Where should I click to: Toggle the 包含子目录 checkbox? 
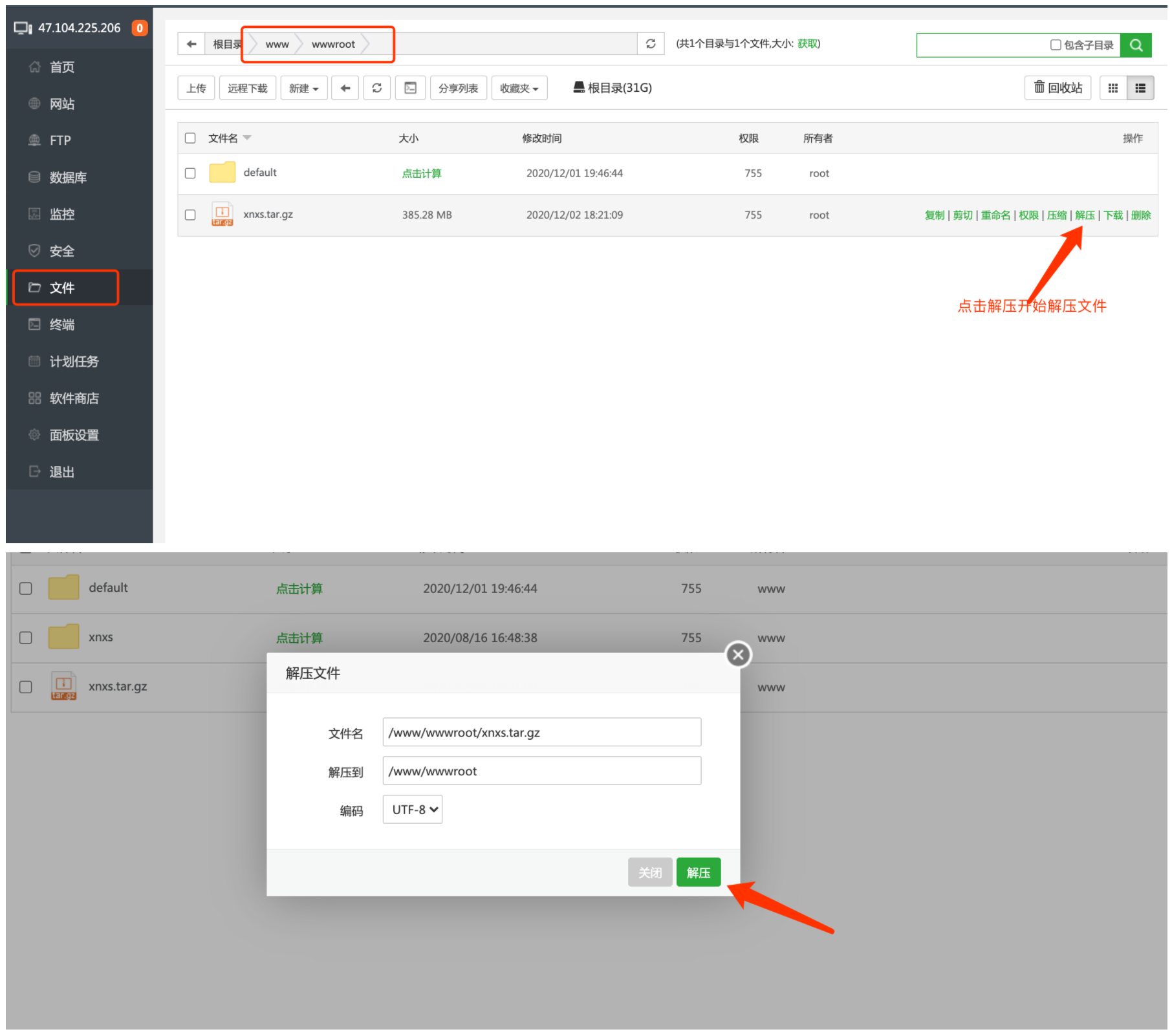[x=1056, y=45]
